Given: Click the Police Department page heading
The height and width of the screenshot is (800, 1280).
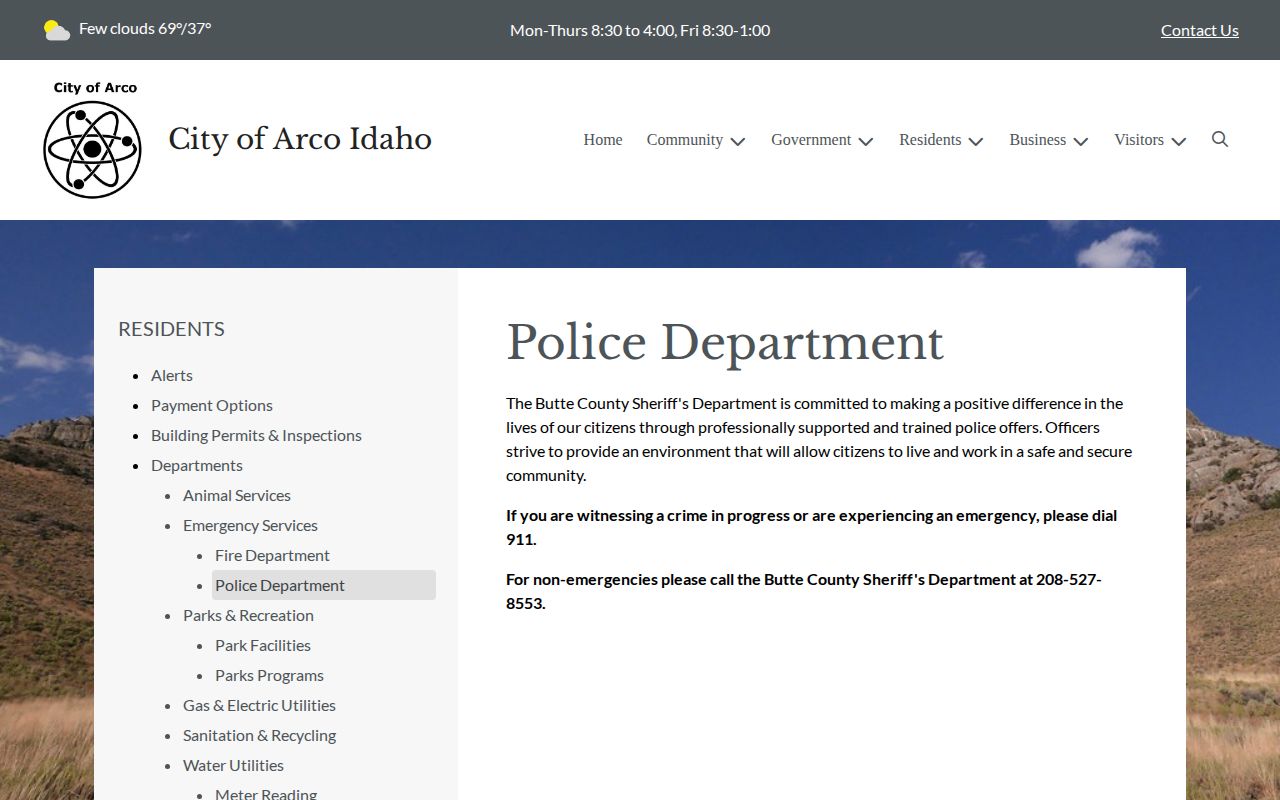Looking at the screenshot, I should pos(725,343).
